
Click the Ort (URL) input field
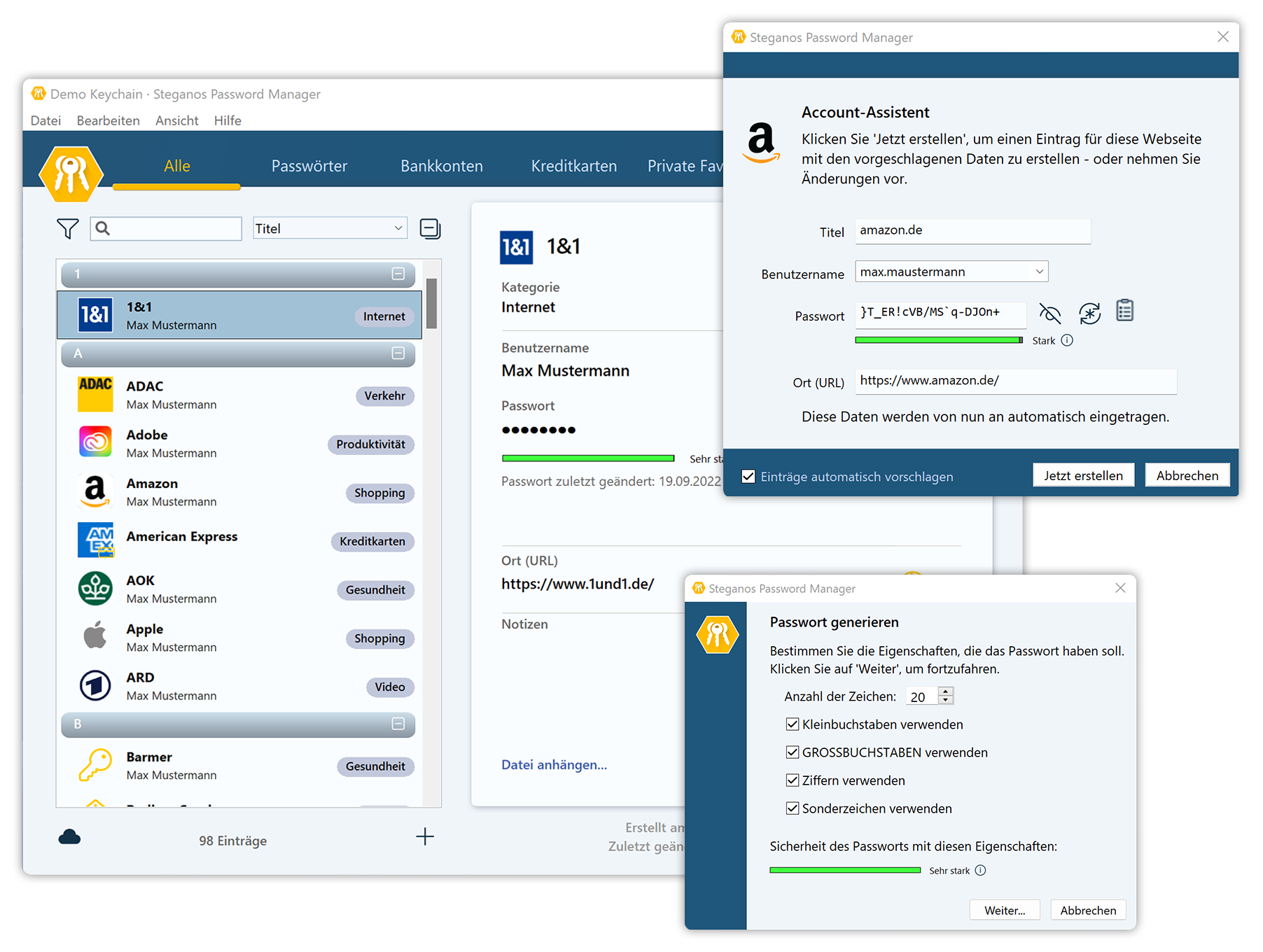coord(1015,381)
